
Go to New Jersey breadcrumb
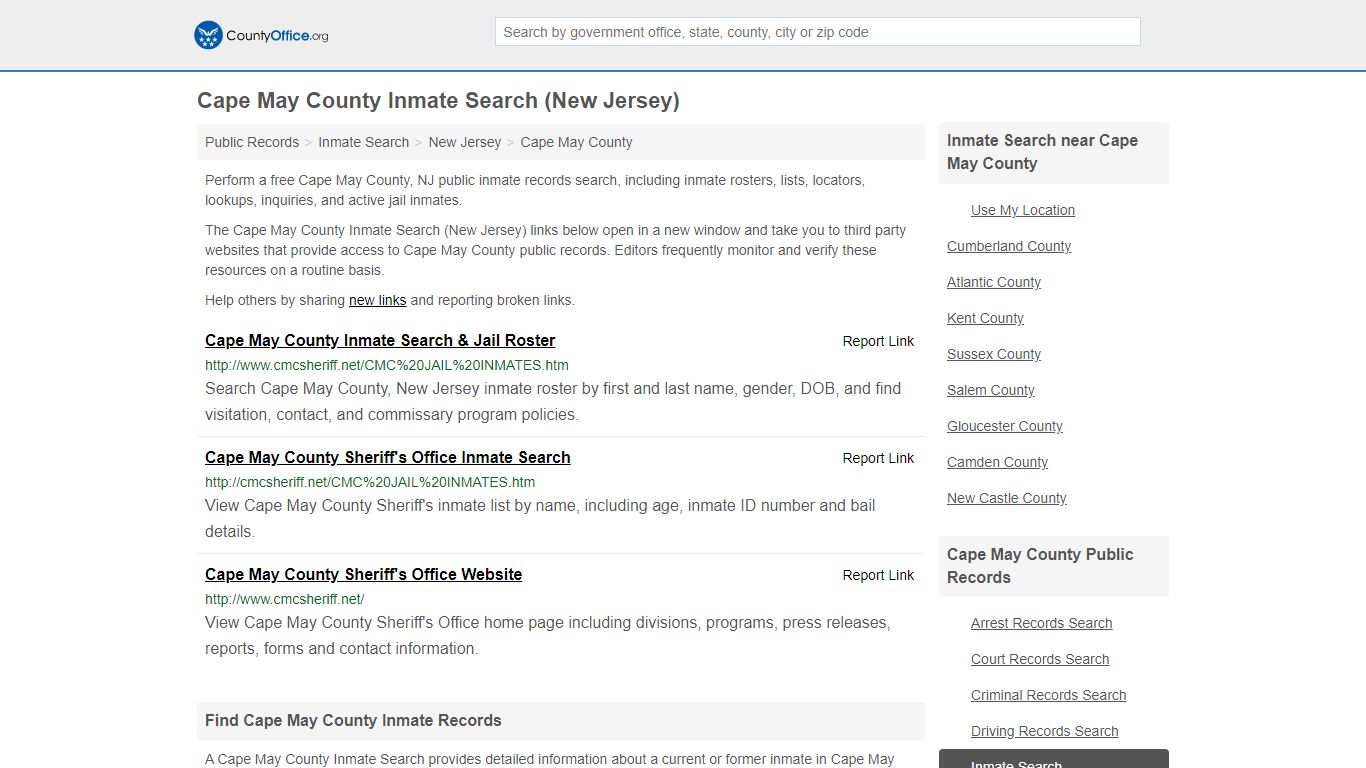click(x=465, y=142)
